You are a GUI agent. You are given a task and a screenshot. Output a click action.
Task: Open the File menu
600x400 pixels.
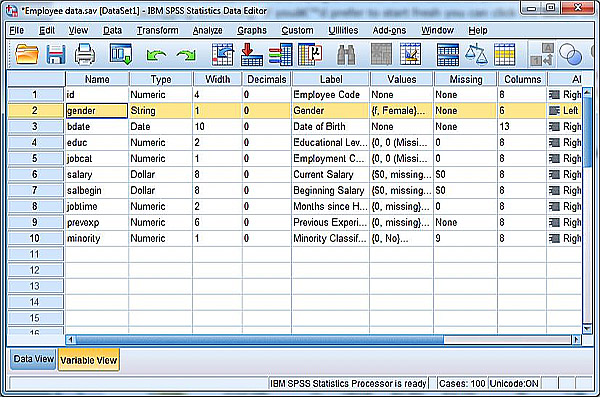(16, 30)
